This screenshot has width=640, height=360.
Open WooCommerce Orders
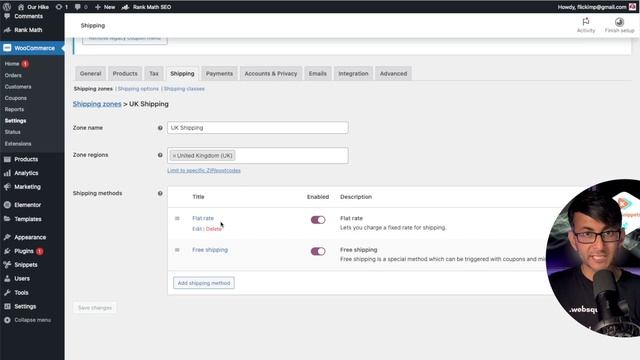click(x=13, y=75)
